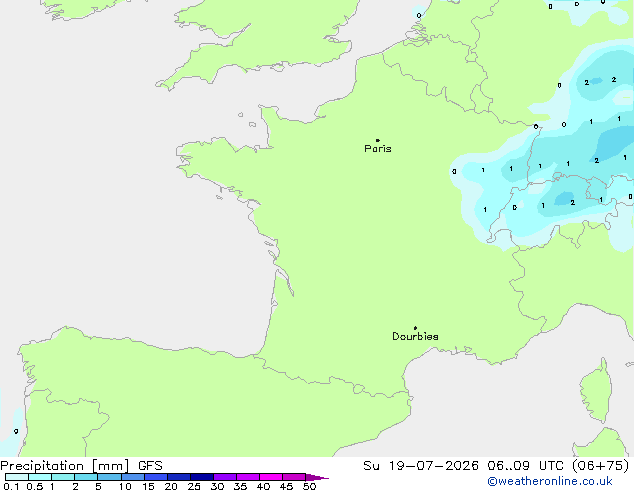Pick the 30–35 mm legend swatch
This screenshot has height=490, width=634.
click(225, 477)
